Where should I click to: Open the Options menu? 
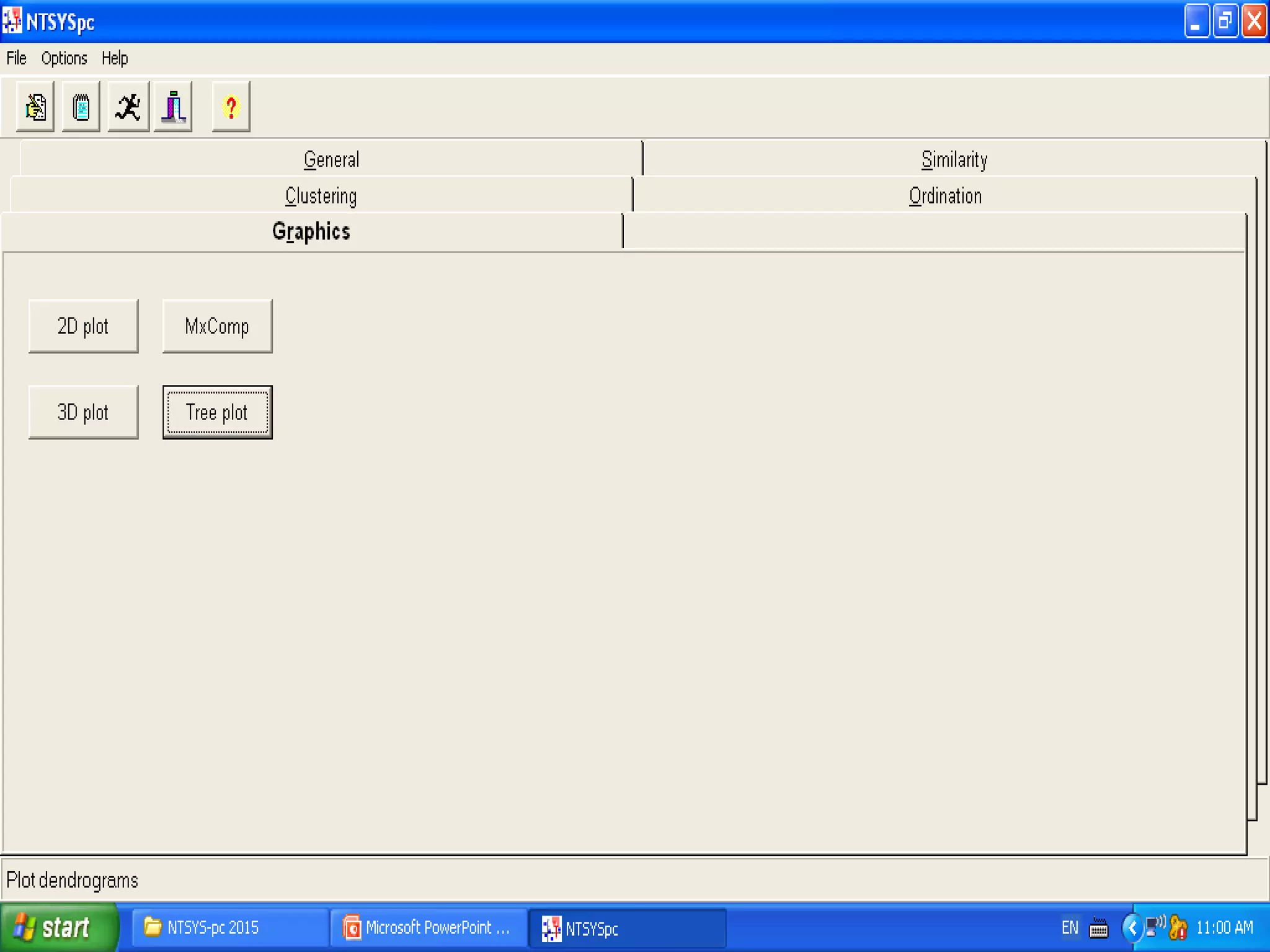[64, 58]
